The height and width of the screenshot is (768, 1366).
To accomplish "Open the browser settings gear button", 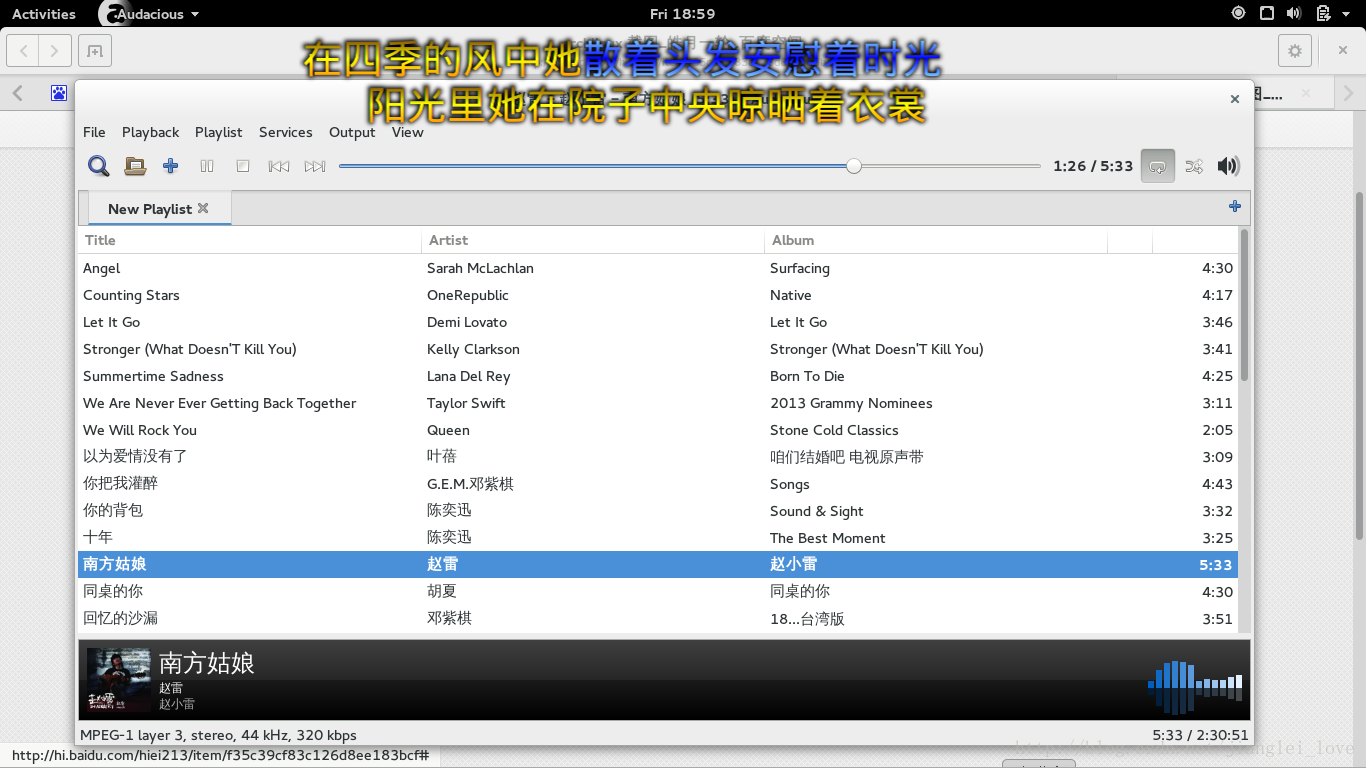I will coord(1295,50).
